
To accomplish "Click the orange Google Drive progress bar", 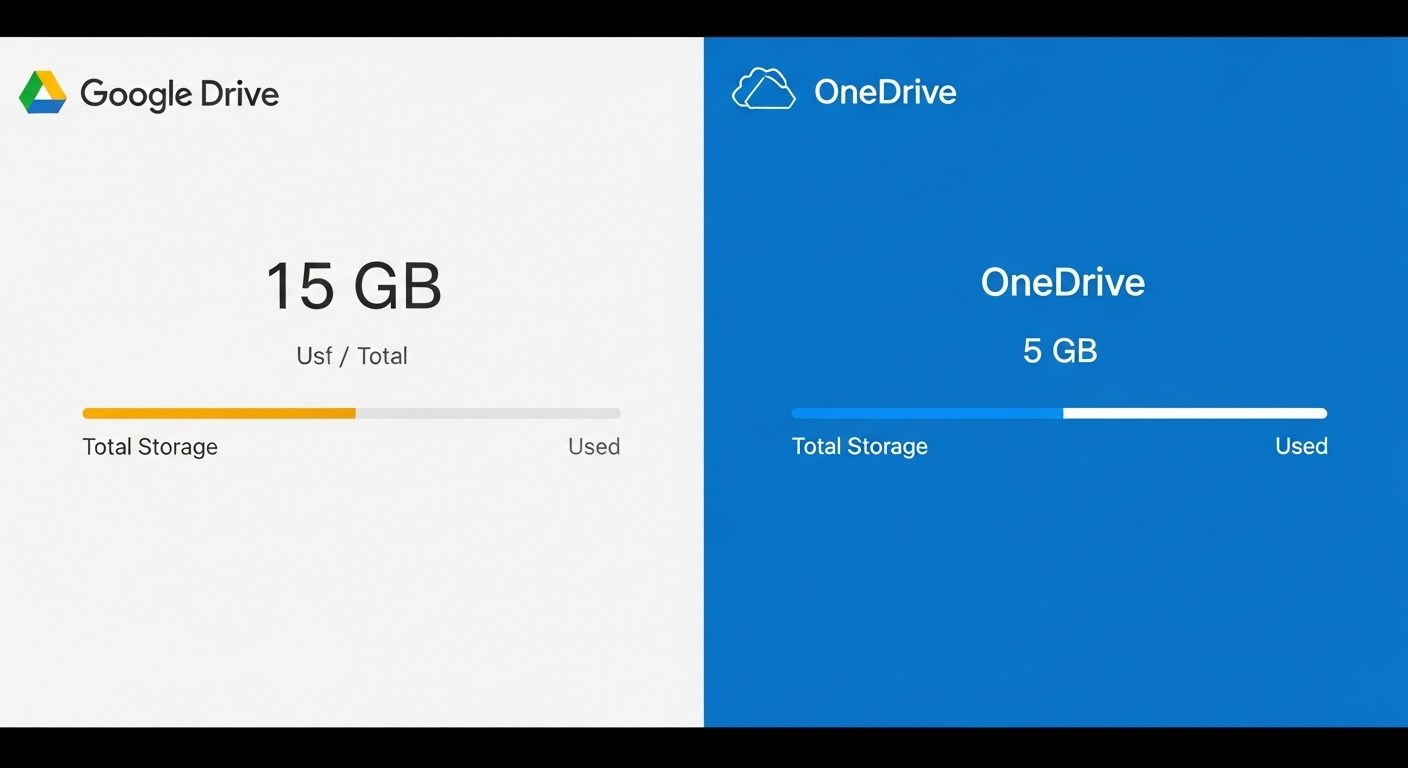I will point(218,412).
